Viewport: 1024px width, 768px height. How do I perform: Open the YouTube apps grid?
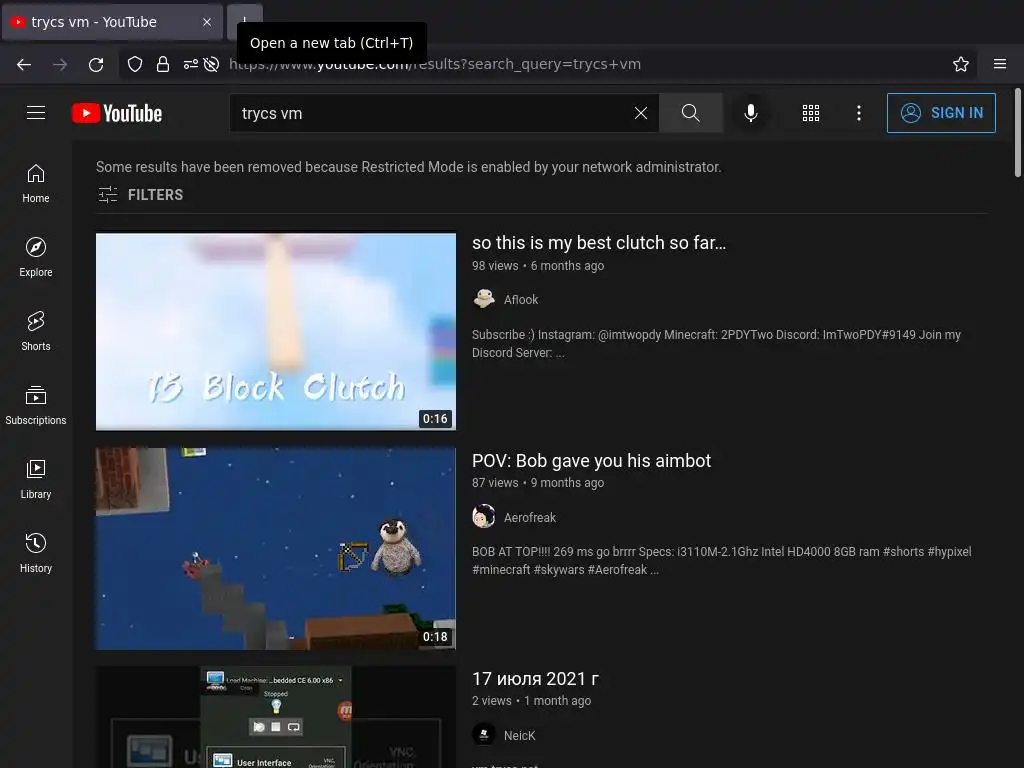(810, 113)
